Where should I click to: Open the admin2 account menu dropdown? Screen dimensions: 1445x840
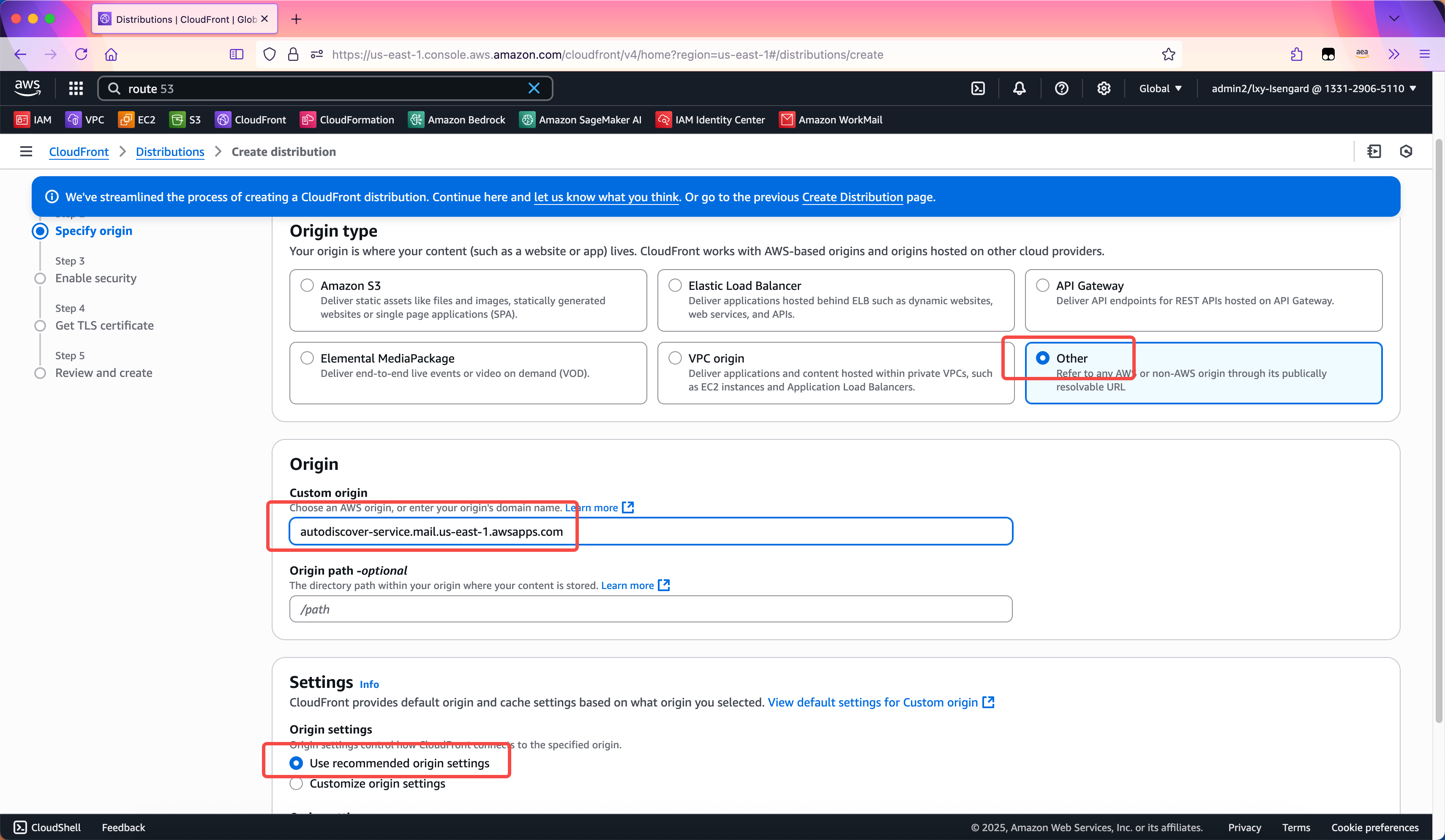tap(1314, 88)
